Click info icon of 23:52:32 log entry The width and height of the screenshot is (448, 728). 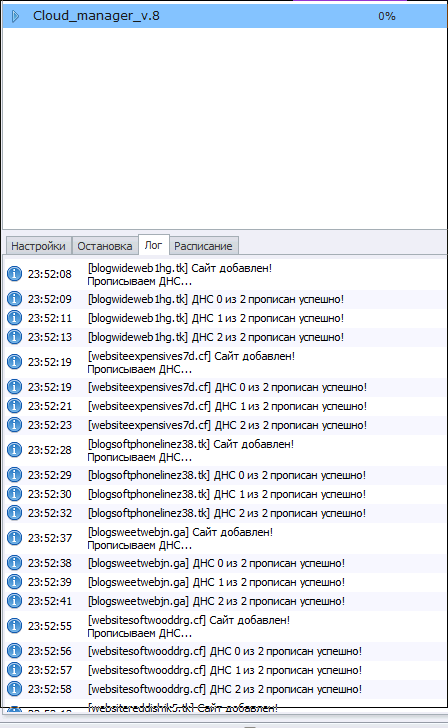(x=14, y=513)
